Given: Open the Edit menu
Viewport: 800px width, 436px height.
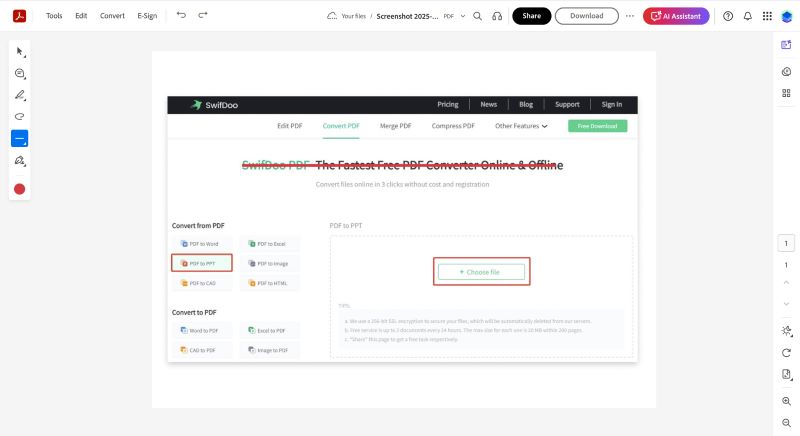Looking at the screenshot, I should point(81,16).
